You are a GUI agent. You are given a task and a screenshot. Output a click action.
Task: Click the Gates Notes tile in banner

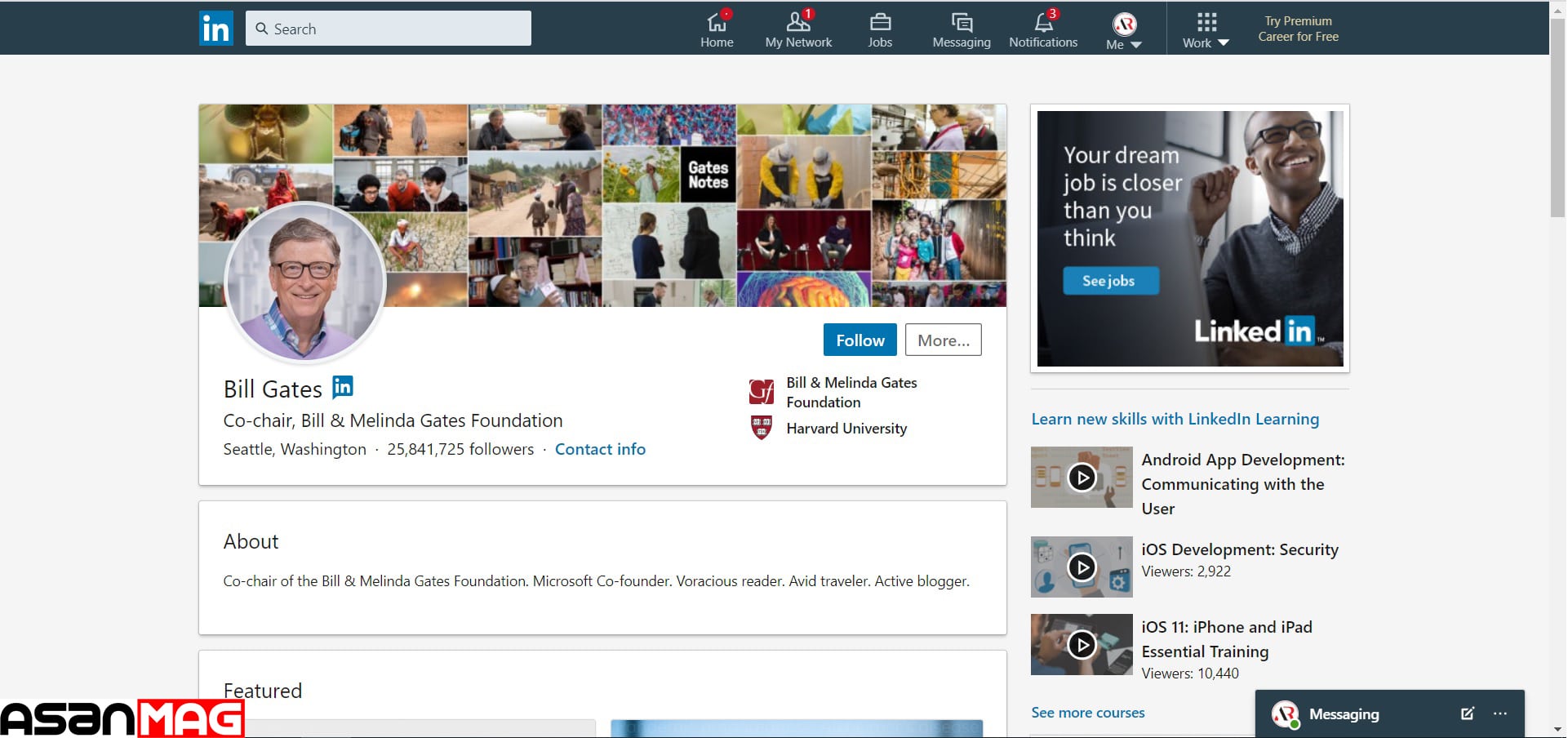tap(708, 175)
